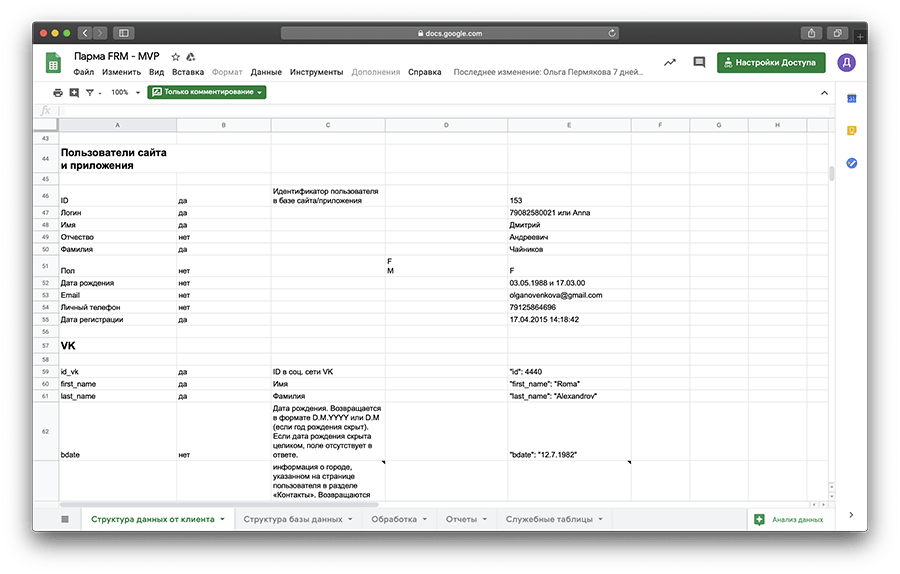Open the 100% zoom dropdown
The height and width of the screenshot is (574, 900).
[125, 92]
